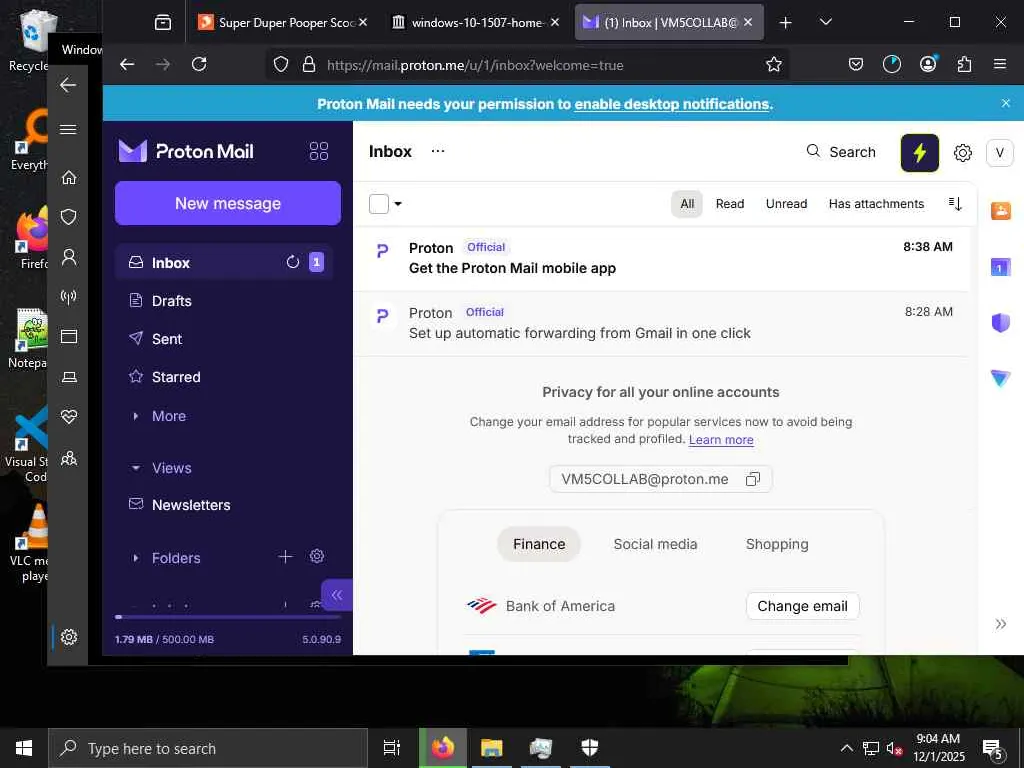
Task: Open Get the Proton Mail mobile app email
Action: coord(661,258)
